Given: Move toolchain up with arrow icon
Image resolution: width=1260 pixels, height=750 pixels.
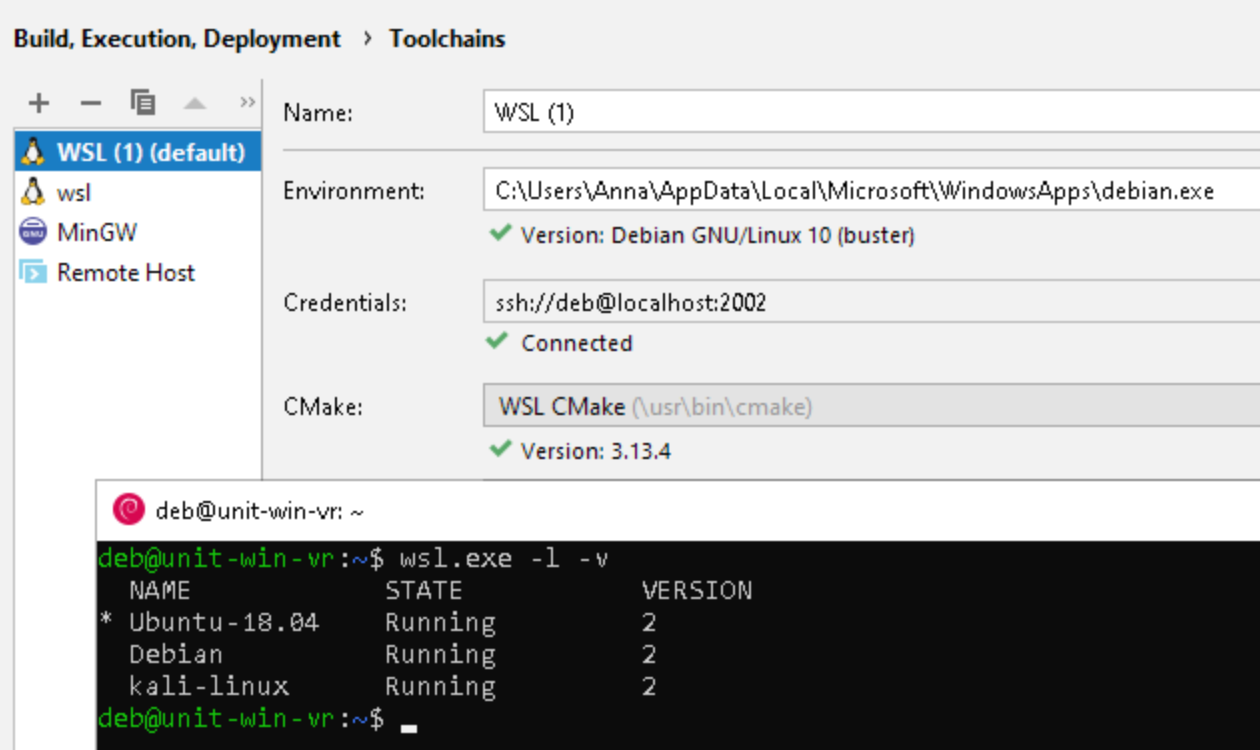Looking at the screenshot, I should (195, 103).
